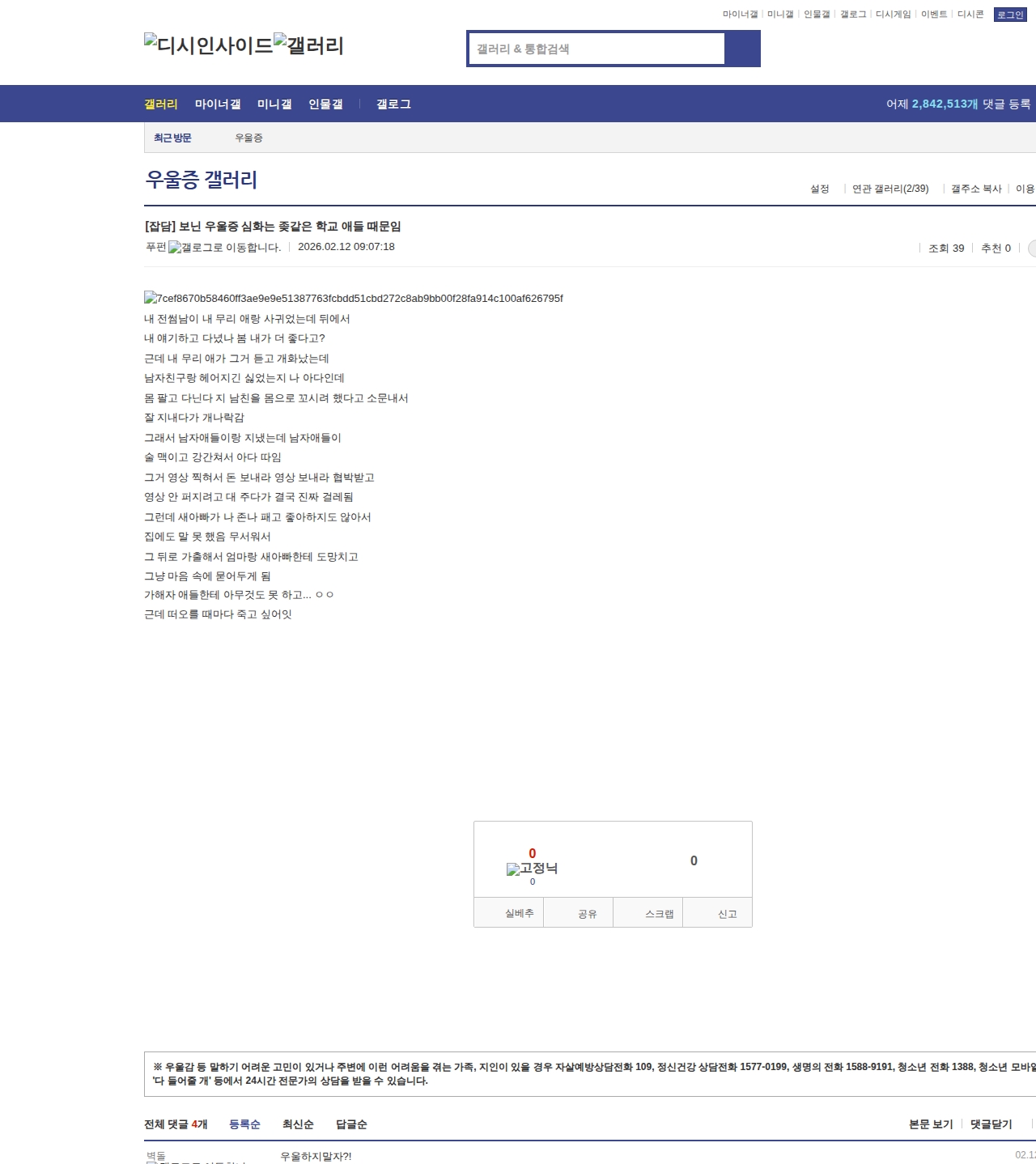1036x1164 pixels.
Task: Click the post date 2026.02.12 09:07:18
Action: [x=346, y=247]
